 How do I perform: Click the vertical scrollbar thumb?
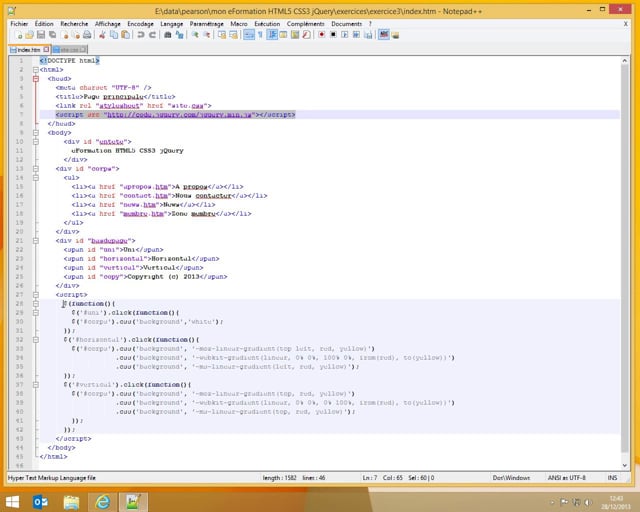coord(624,258)
